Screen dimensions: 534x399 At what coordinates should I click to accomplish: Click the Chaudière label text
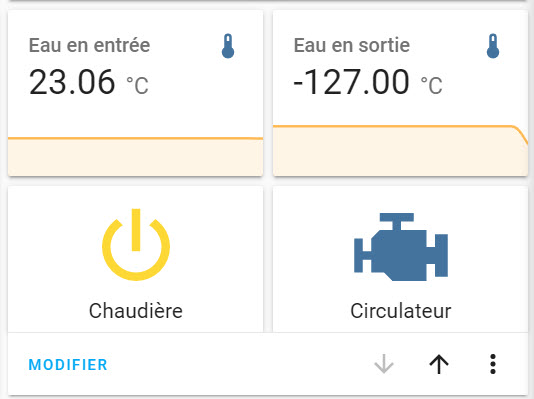[136, 311]
